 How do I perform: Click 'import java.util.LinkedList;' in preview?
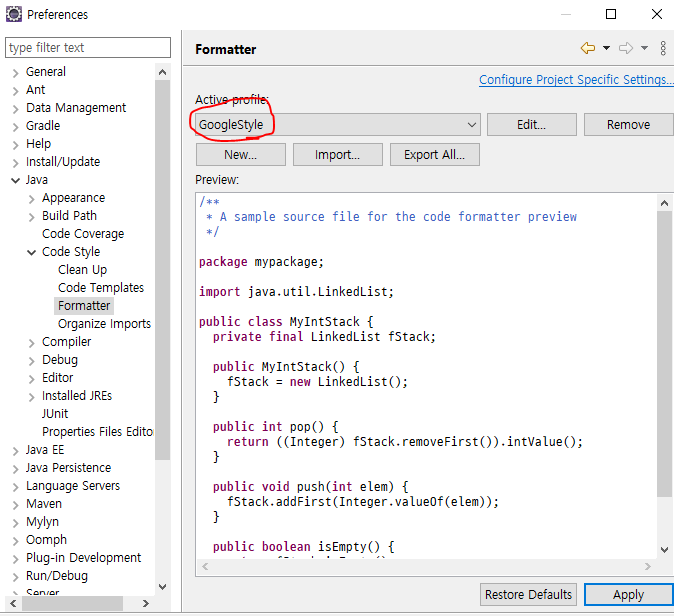[x=296, y=292]
